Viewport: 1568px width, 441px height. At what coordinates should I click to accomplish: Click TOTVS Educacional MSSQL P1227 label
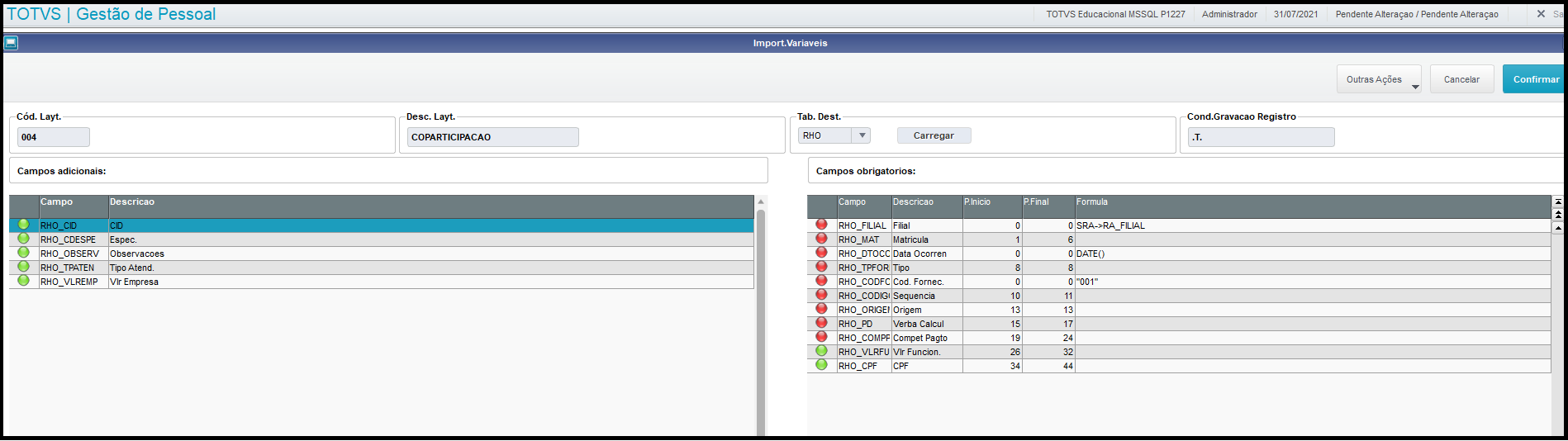[1115, 14]
